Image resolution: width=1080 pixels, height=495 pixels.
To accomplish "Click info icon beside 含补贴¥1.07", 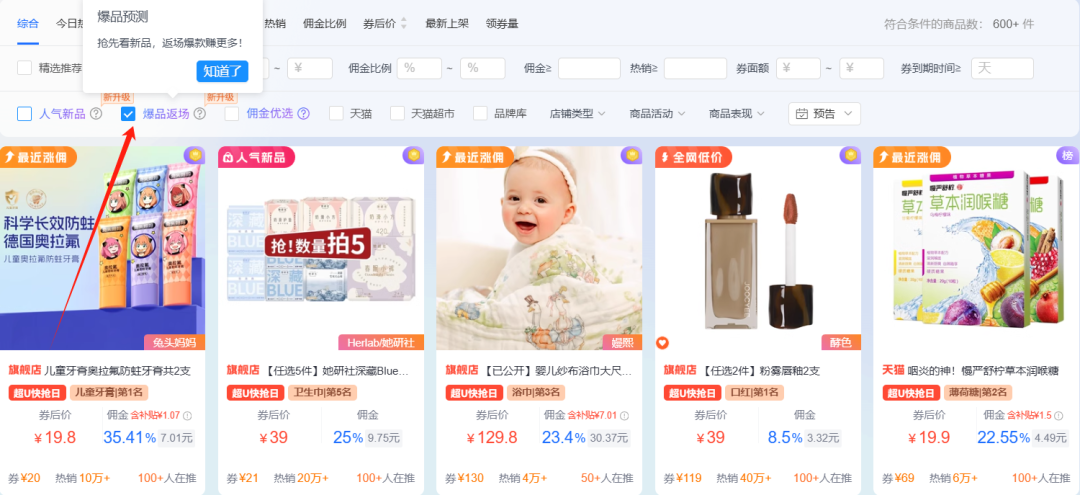I will 187,416.
